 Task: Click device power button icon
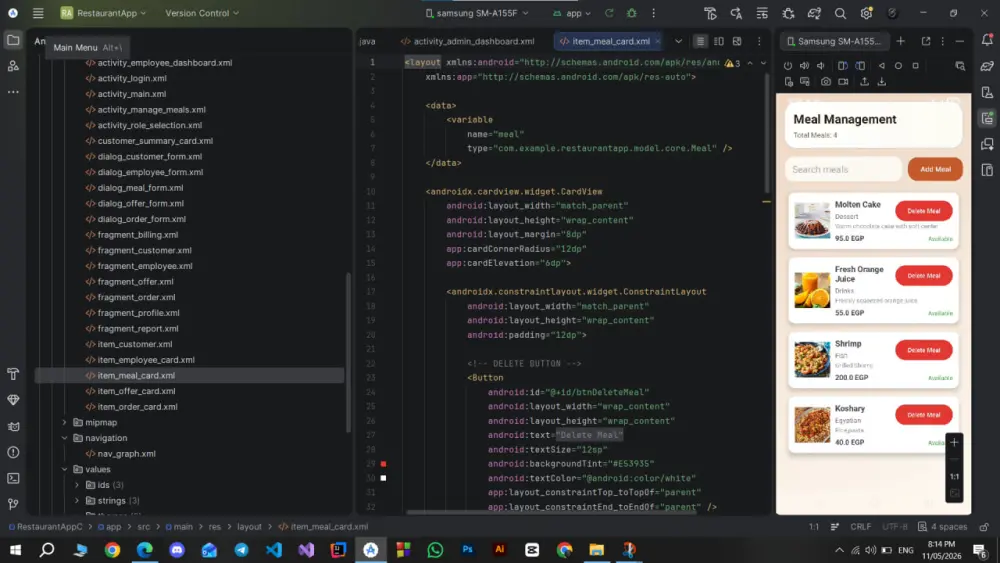point(788,66)
